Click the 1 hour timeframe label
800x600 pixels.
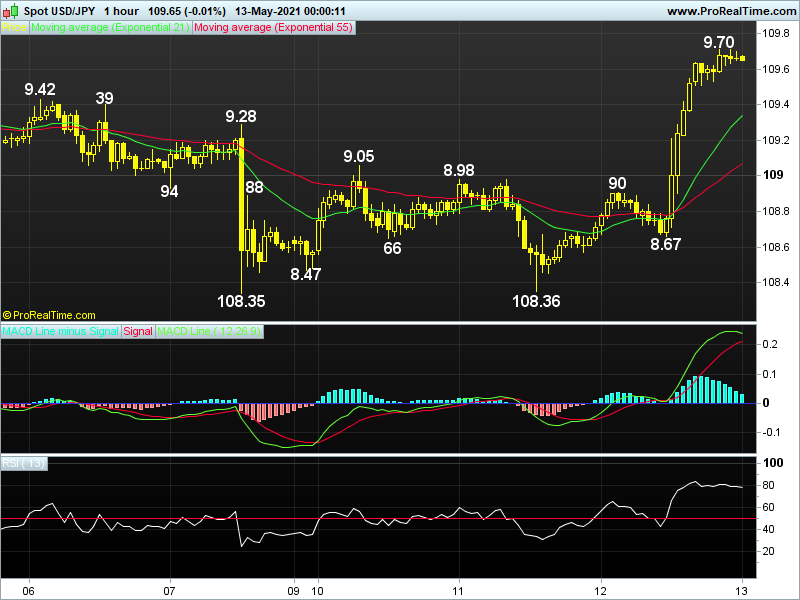(121, 11)
